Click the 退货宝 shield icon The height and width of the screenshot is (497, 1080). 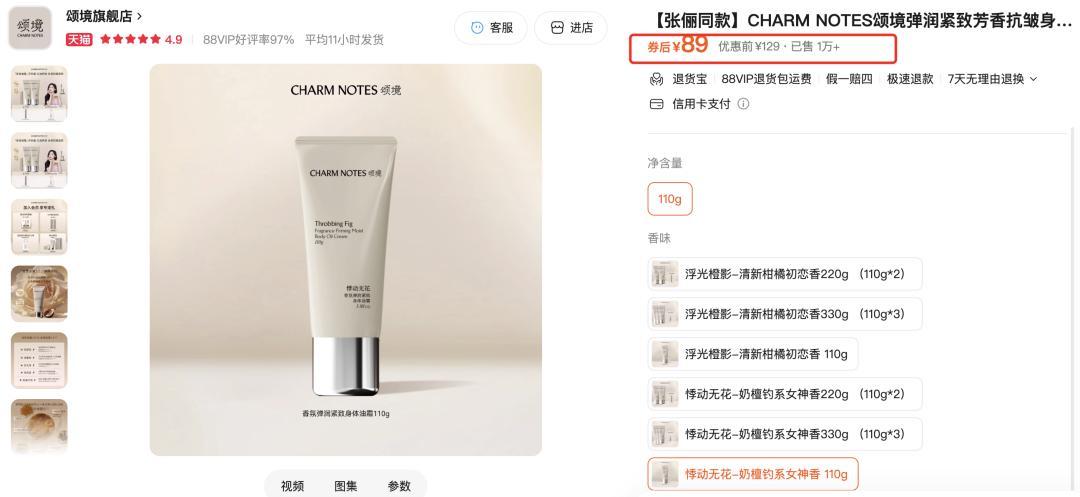[x=656, y=79]
